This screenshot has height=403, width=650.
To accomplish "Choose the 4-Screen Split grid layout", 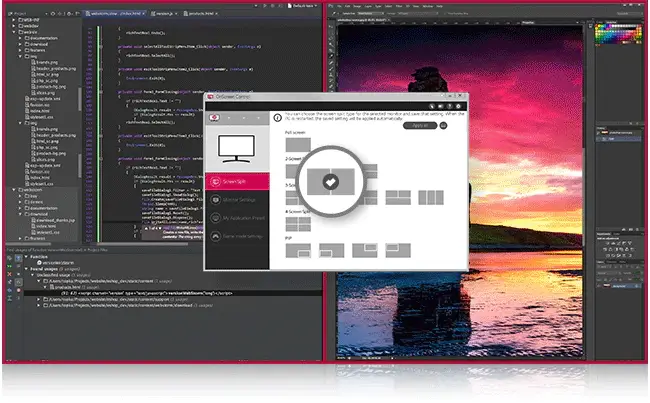I will 298,224.
